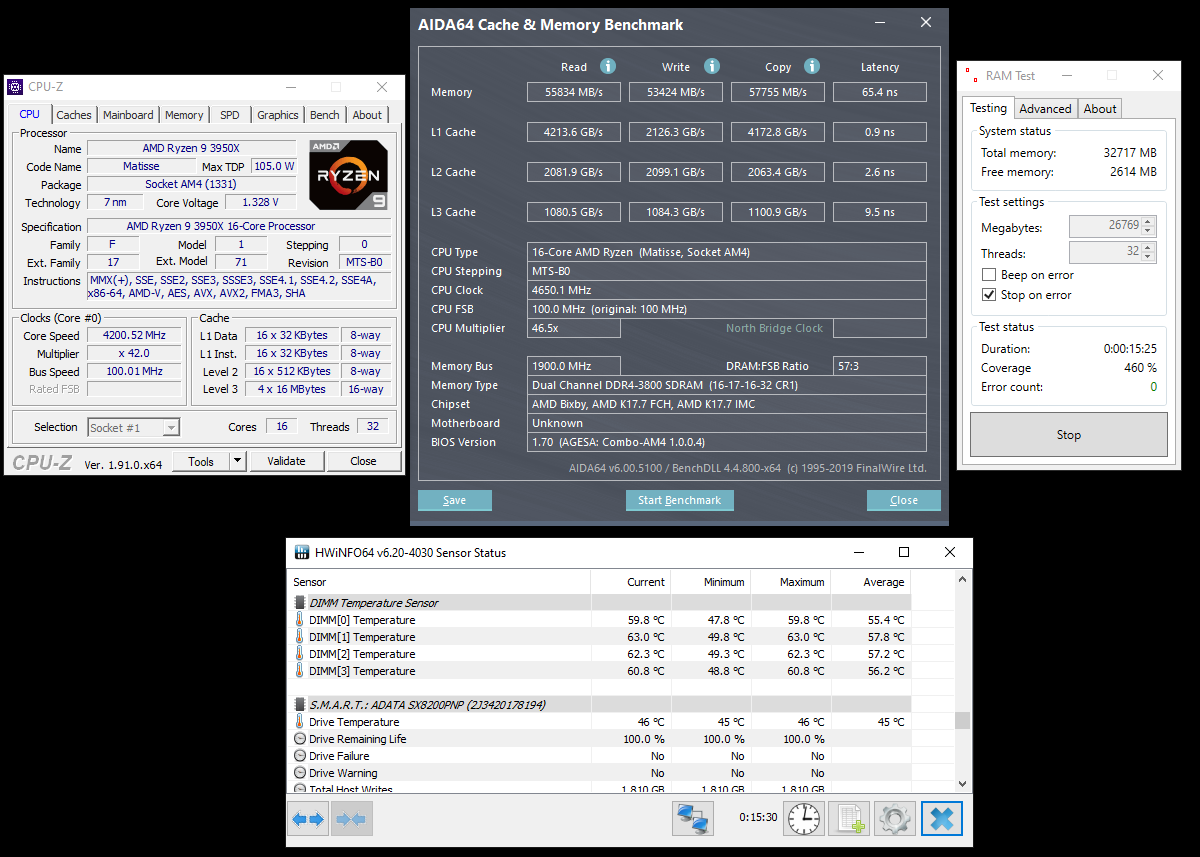Click the Write info icon in AIDA64
The width and height of the screenshot is (1200, 857).
tap(712, 66)
